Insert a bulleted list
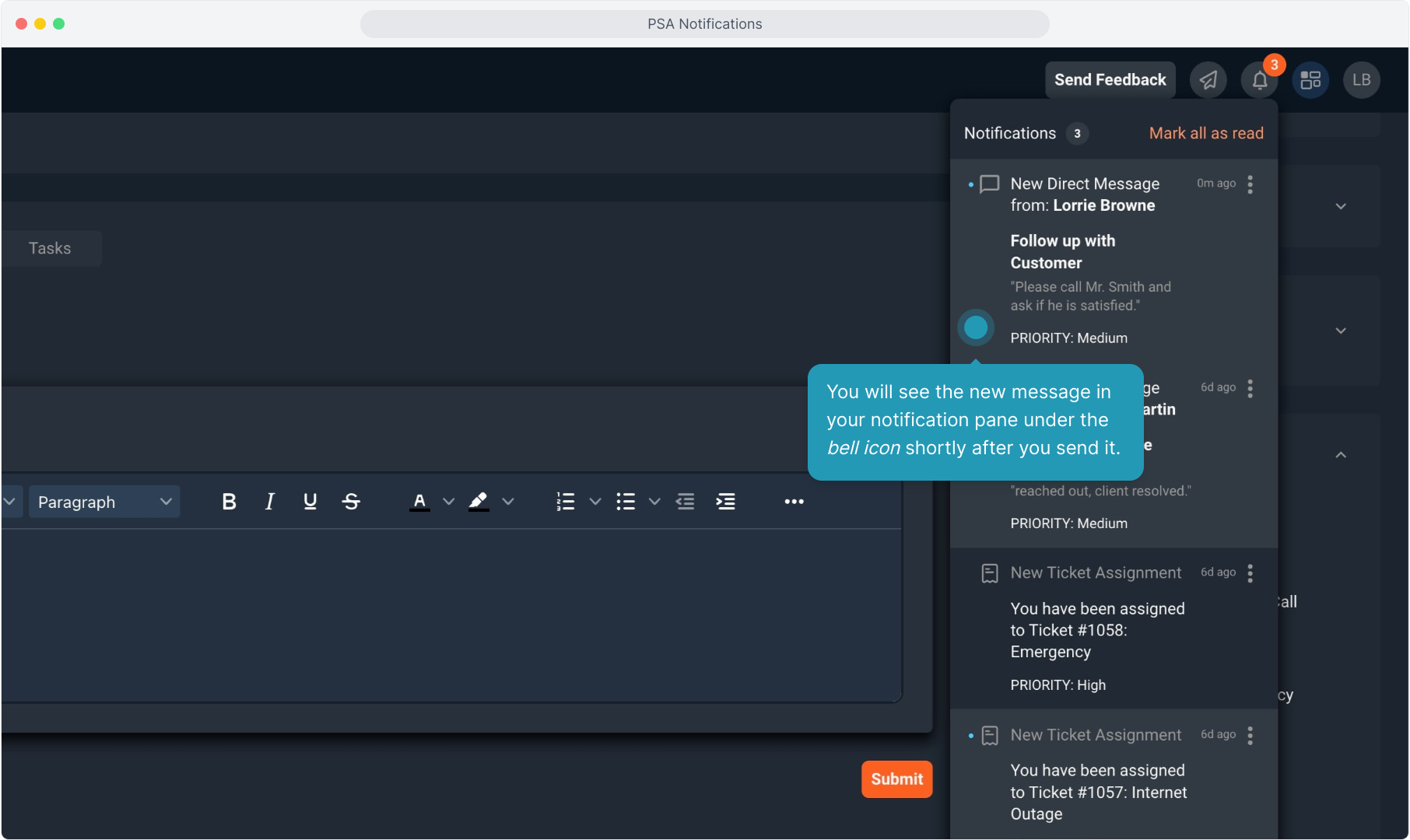Viewport: 1410px width, 840px height. pyautogui.click(x=626, y=502)
